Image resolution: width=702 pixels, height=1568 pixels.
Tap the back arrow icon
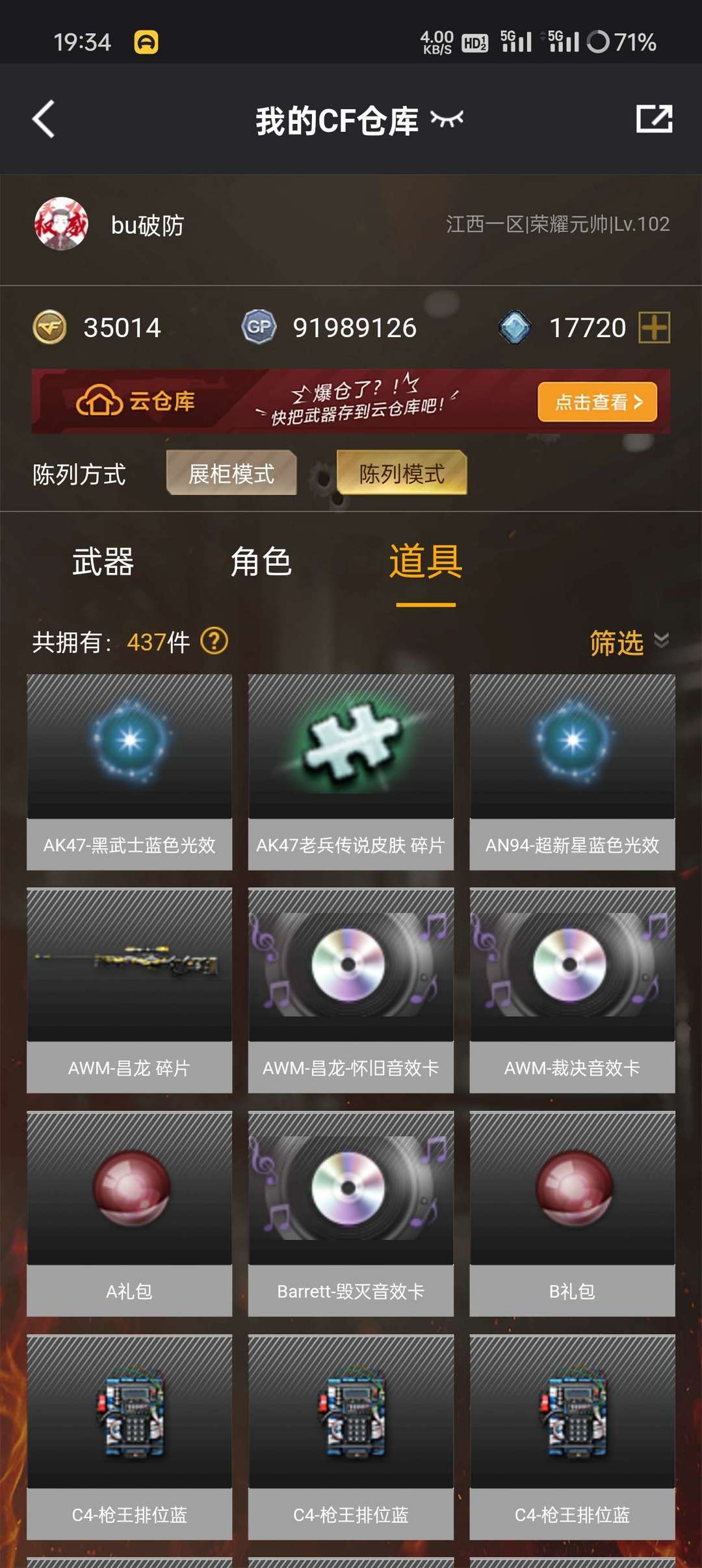click(x=44, y=119)
